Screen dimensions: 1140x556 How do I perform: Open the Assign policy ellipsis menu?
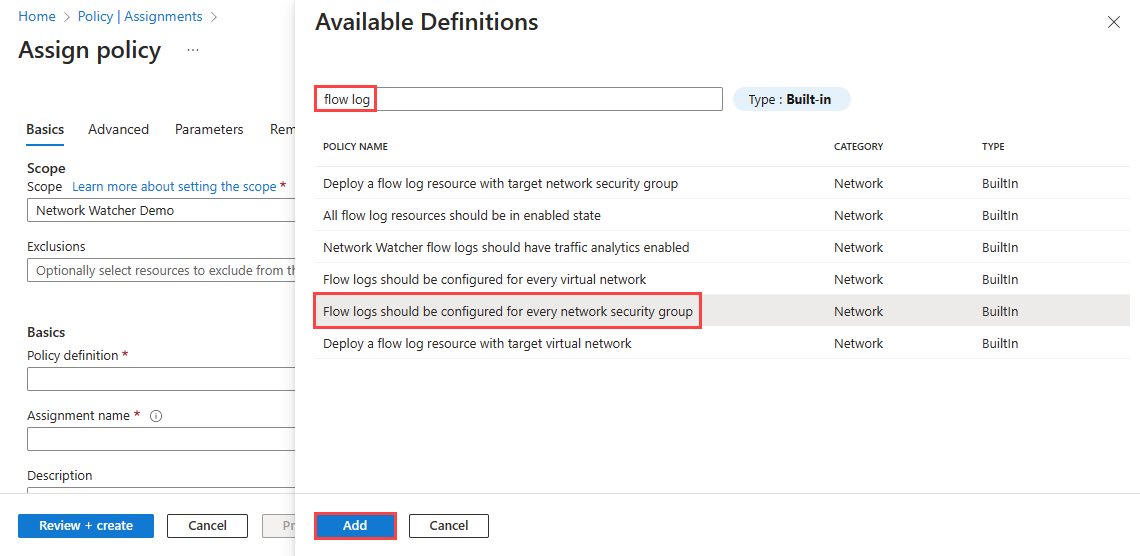click(193, 50)
